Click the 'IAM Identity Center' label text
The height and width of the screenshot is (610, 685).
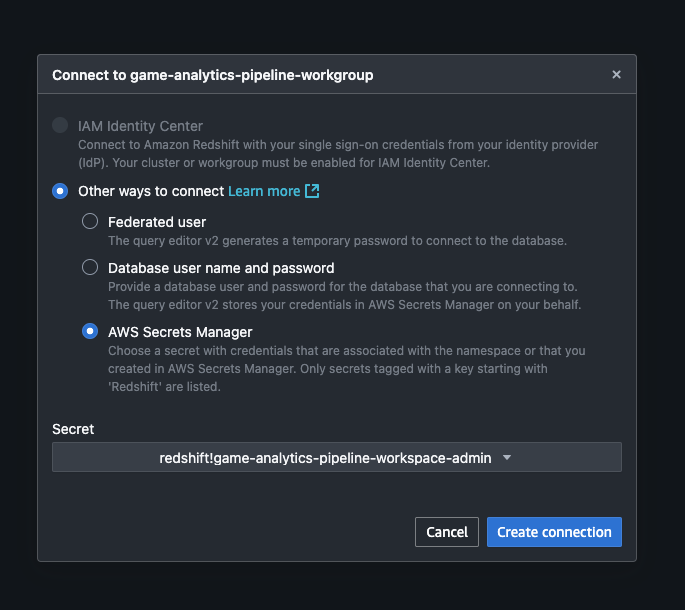[x=140, y=126]
